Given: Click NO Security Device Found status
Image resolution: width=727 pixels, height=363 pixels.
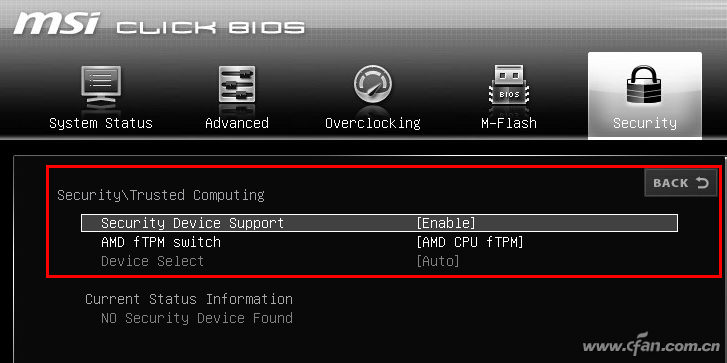Looking at the screenshot, I should pos(197,318).
